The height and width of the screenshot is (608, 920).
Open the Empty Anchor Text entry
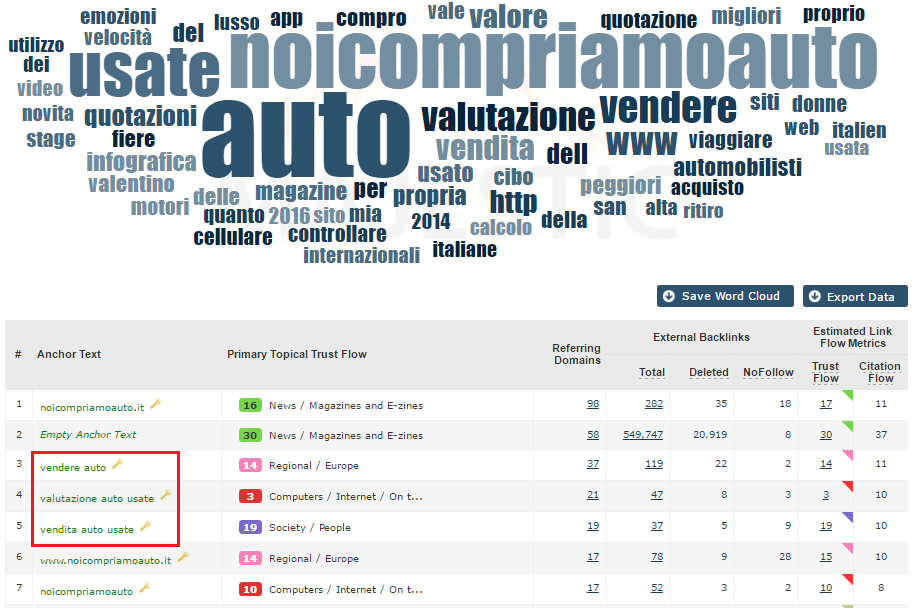[x=88, y=435]
